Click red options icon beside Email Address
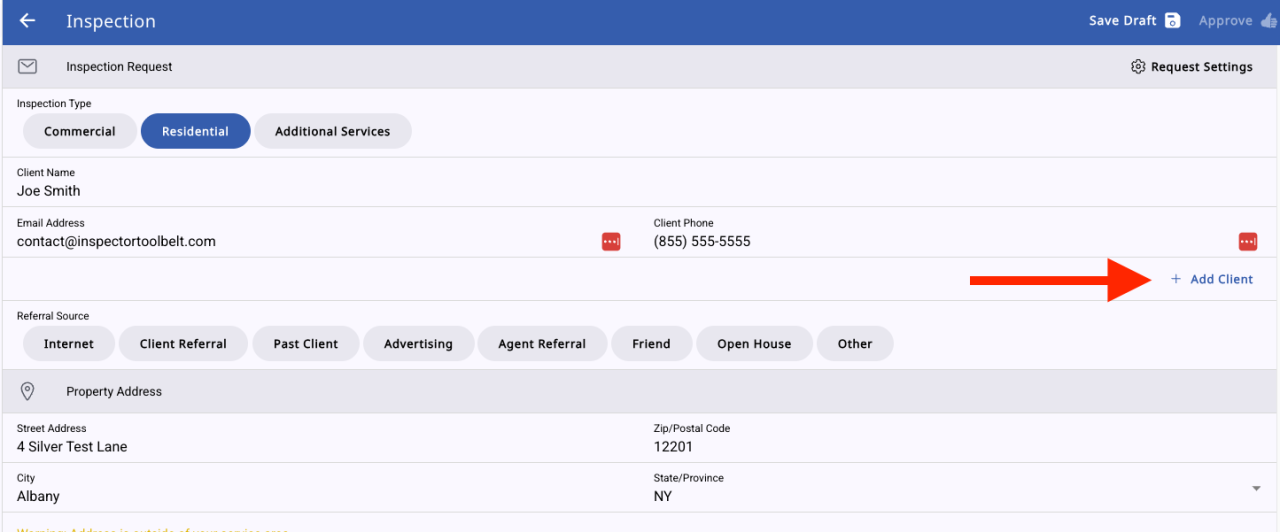 pos(611,242)
